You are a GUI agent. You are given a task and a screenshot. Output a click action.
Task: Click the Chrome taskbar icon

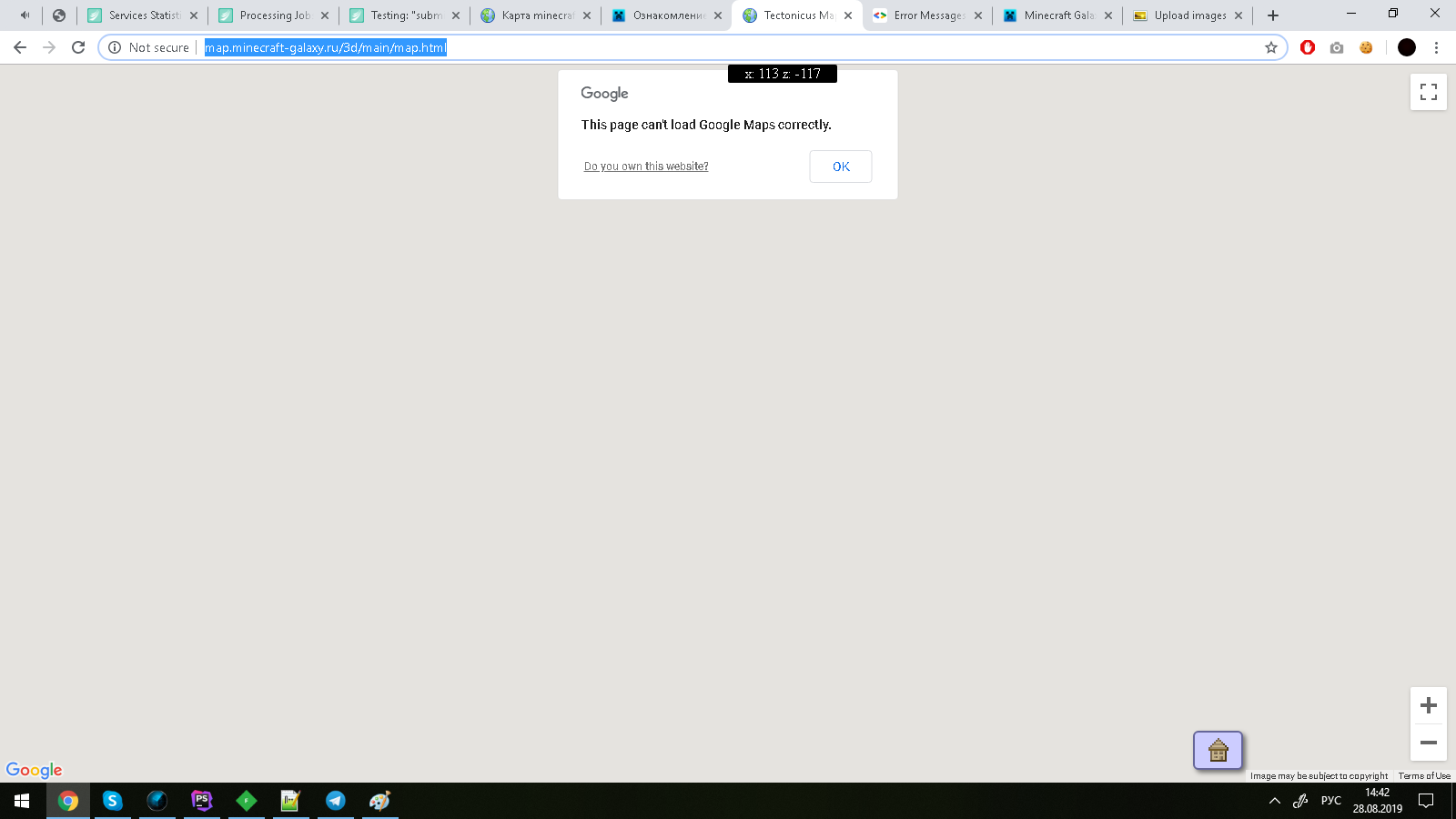click(68, 801)
